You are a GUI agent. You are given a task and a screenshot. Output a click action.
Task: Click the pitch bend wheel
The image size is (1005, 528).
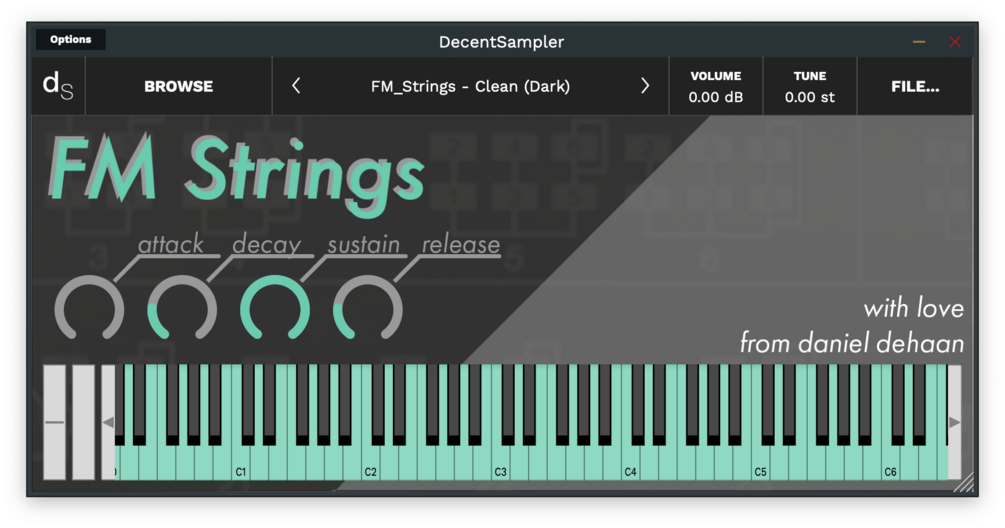click(54, 422)
